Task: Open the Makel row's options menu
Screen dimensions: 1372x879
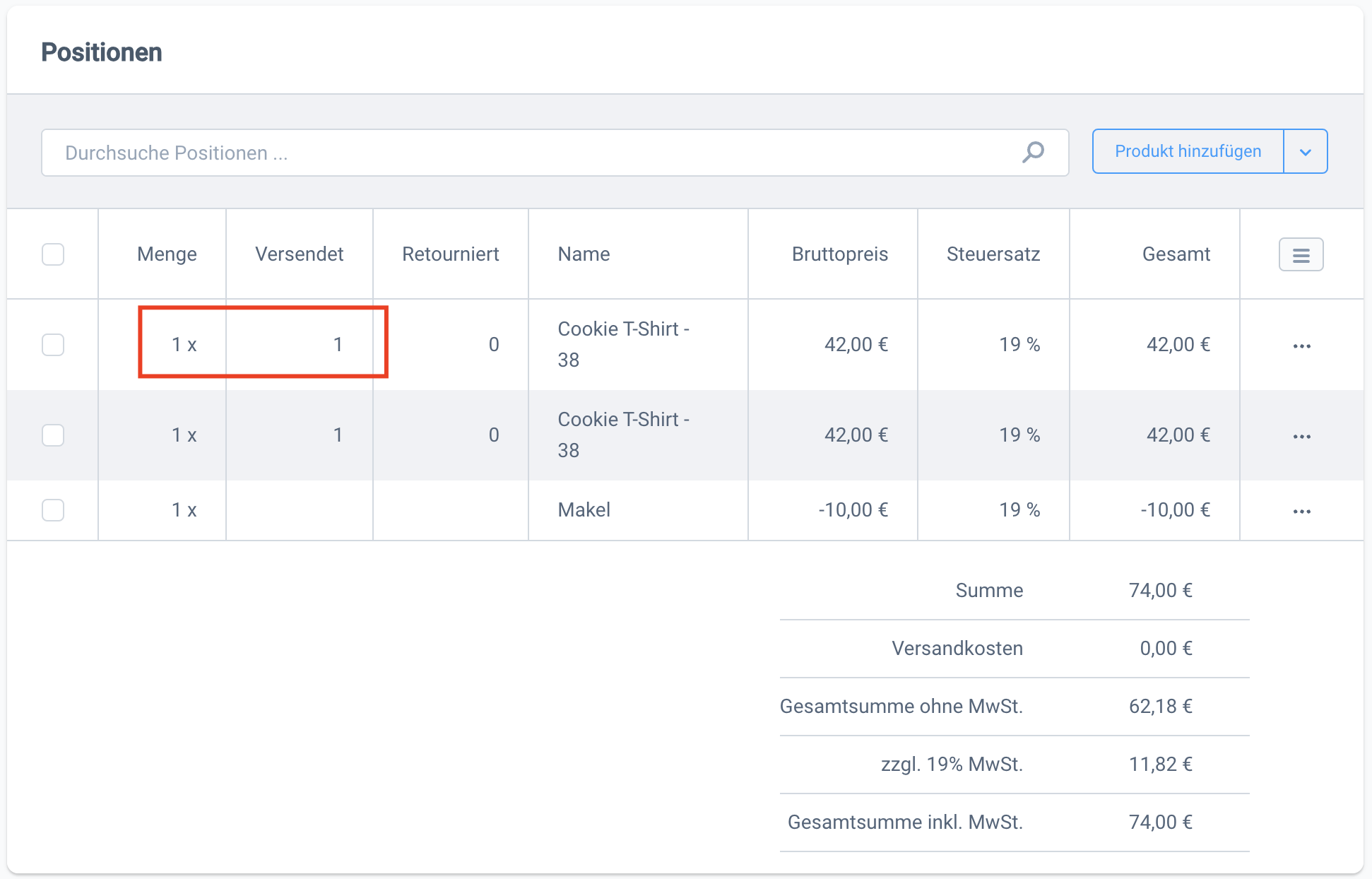Action: coord(1301,511)
